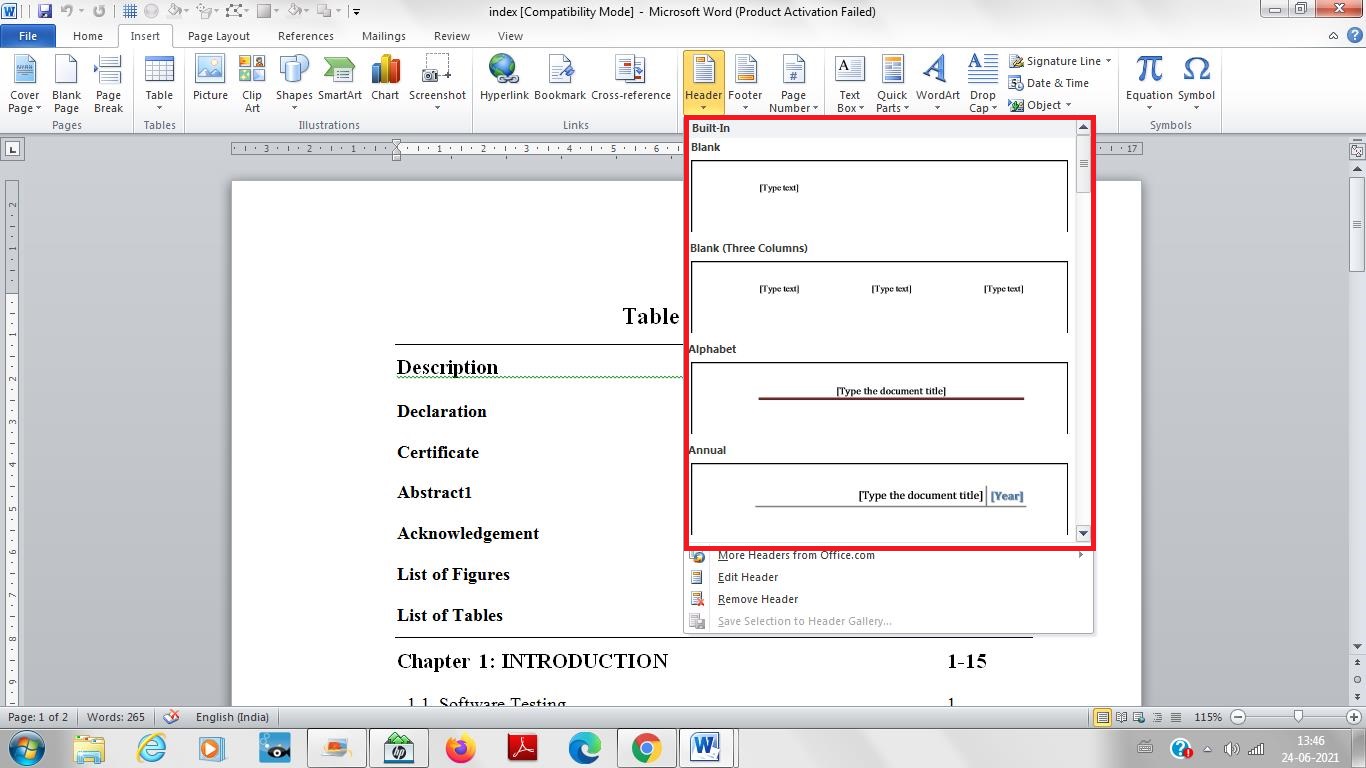Click Remove Header in the menu
Screen dimensions: 1366x768
(x=757, y=599)
